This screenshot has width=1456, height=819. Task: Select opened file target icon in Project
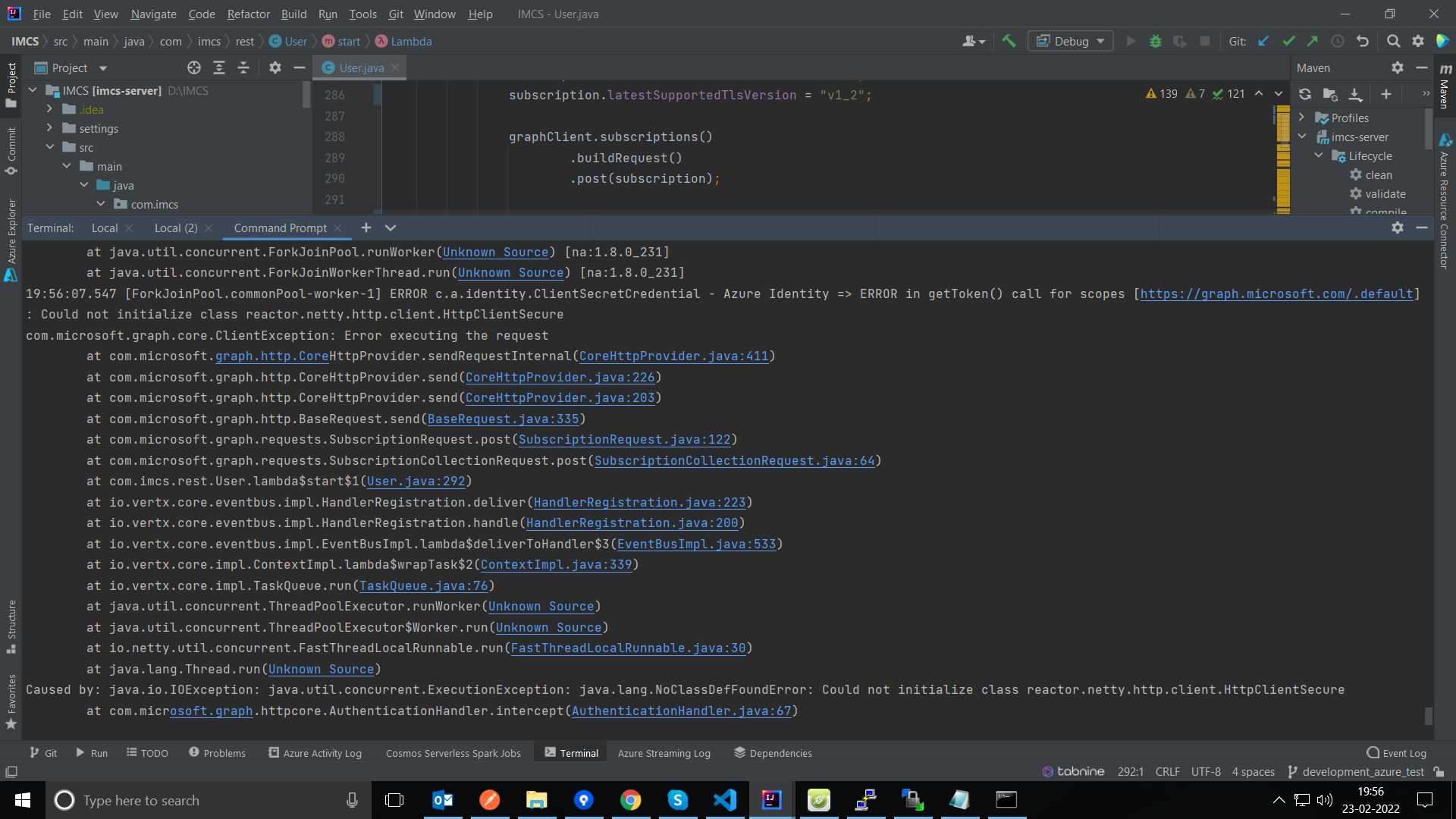pyautogui.click(x=194, y=67)
